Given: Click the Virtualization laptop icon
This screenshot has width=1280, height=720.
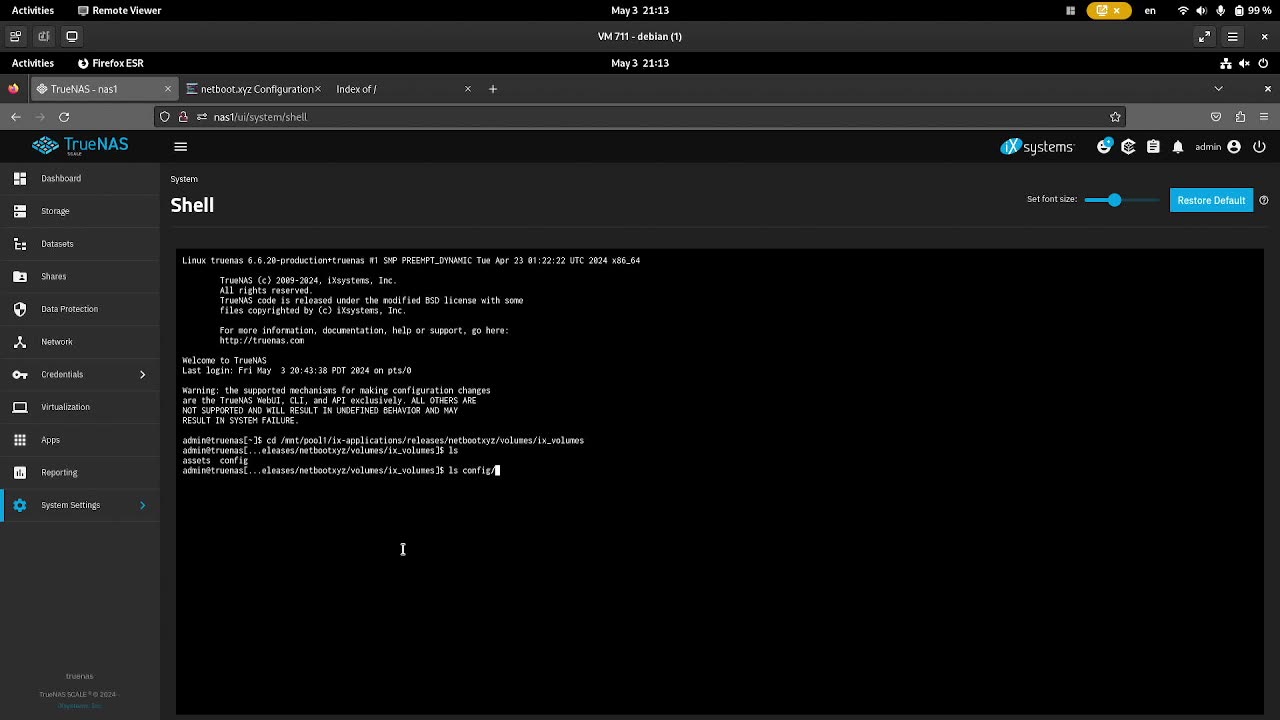Looking at the screenshot, I should (x=20, y=407).
